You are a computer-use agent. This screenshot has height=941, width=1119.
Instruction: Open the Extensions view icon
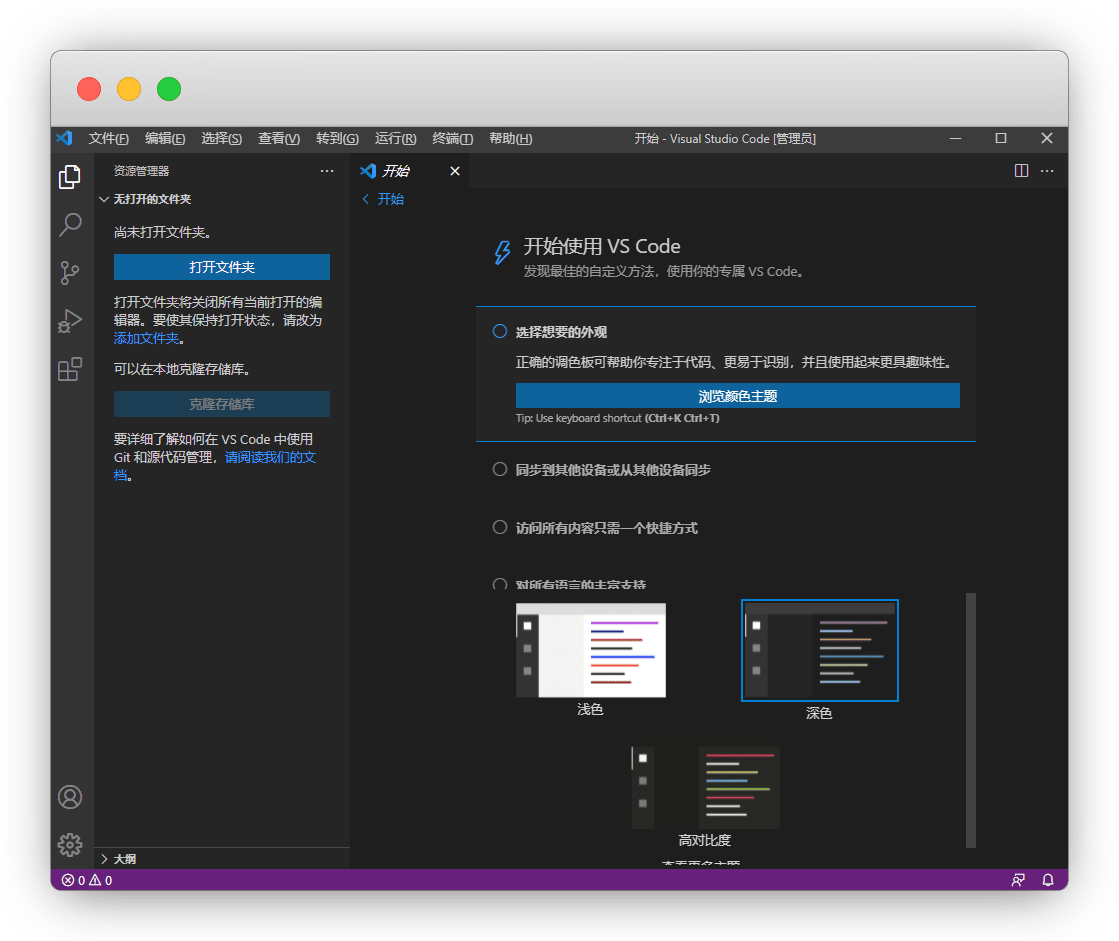click(70, 370)
